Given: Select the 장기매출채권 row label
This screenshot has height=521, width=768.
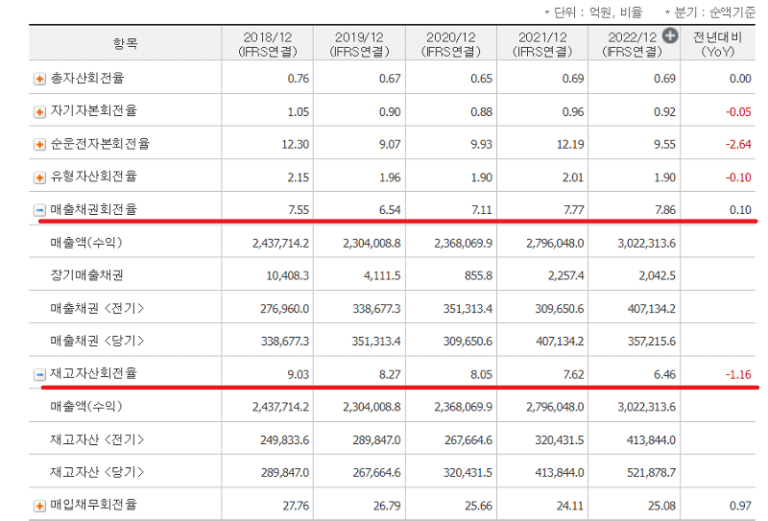Looking at the screenshot, I should [86, 276].
